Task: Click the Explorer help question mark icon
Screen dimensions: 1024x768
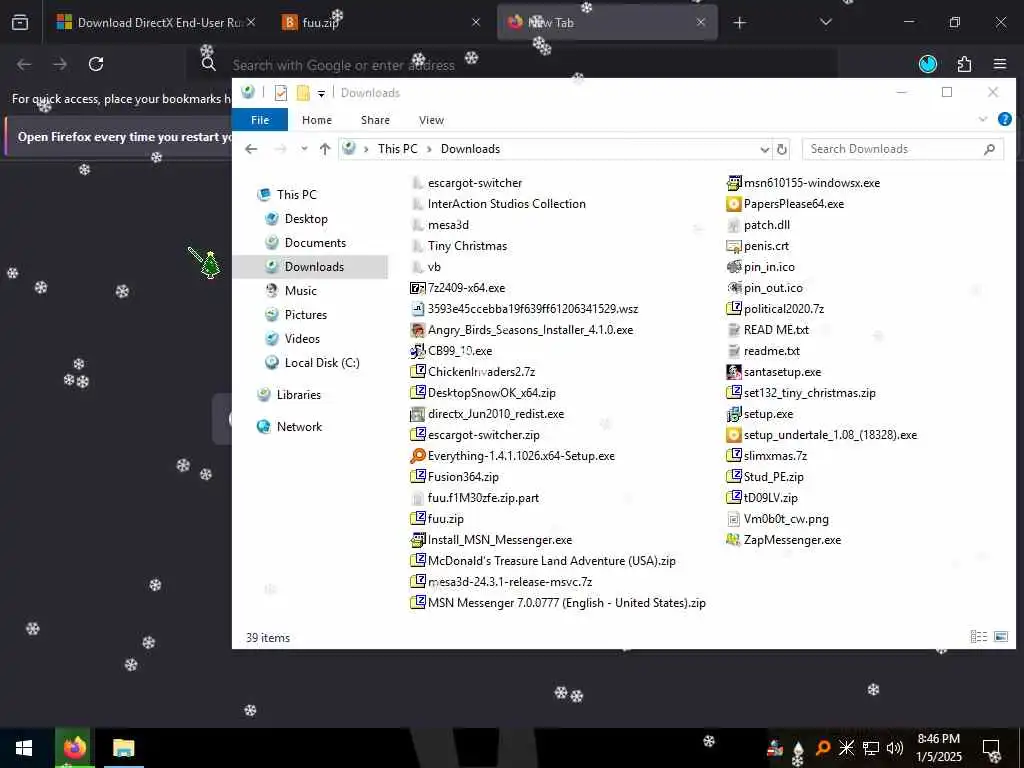Action: tap(1004, 120)
